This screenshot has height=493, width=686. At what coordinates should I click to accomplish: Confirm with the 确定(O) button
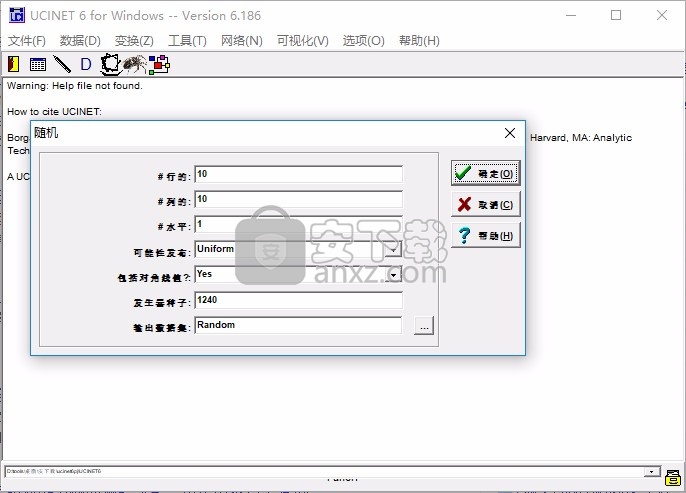point(486,173)
